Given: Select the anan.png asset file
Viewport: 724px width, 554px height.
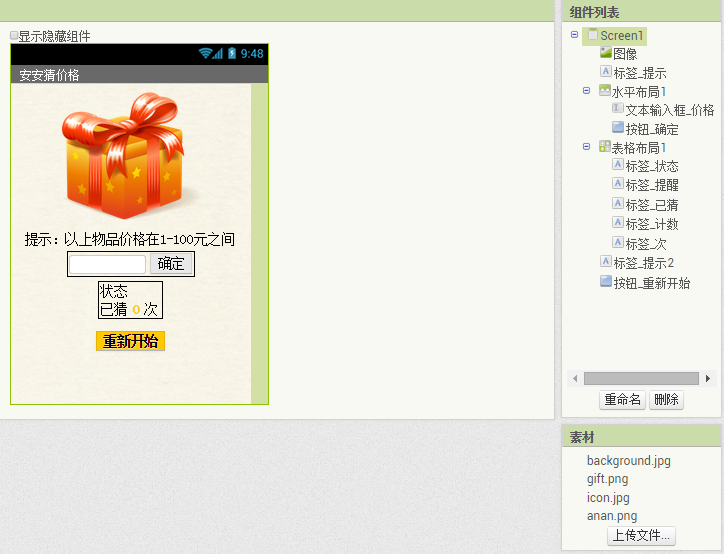Looking at the screenshot, I should click(612, 516).
